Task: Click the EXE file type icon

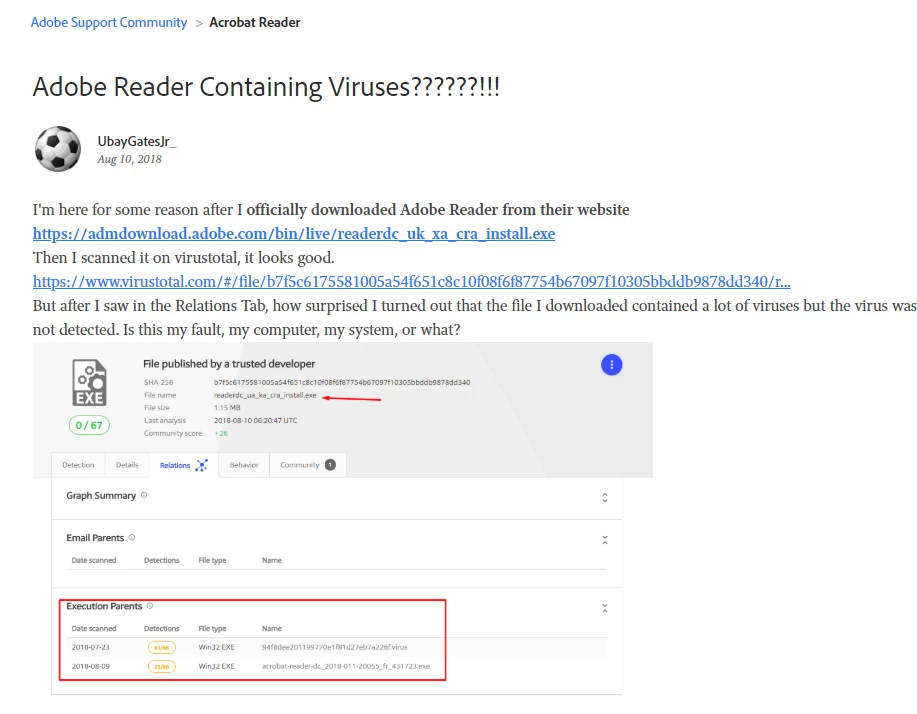Action: (x=89, y=383)
